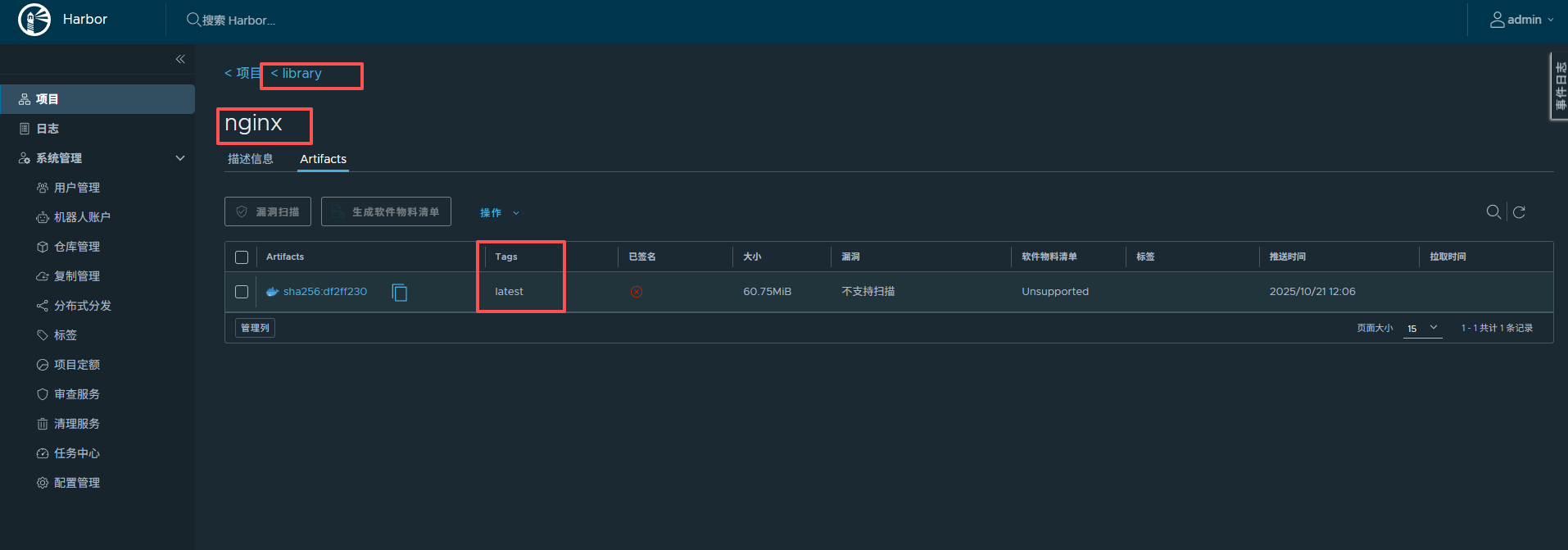
Task: Click the 用户管理 people icon
Action: click(x=43, y=188)
